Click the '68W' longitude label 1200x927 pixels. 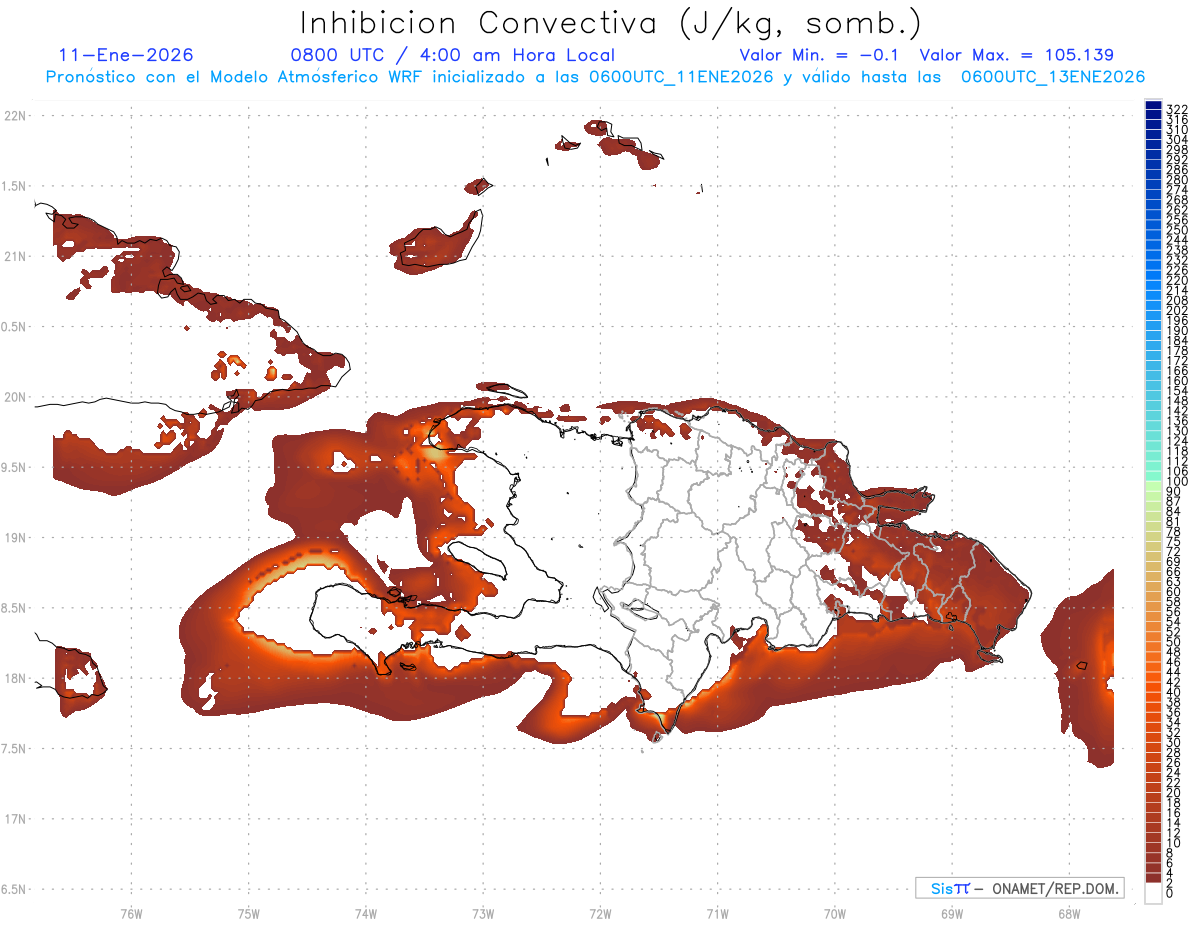pos(1069,913)
